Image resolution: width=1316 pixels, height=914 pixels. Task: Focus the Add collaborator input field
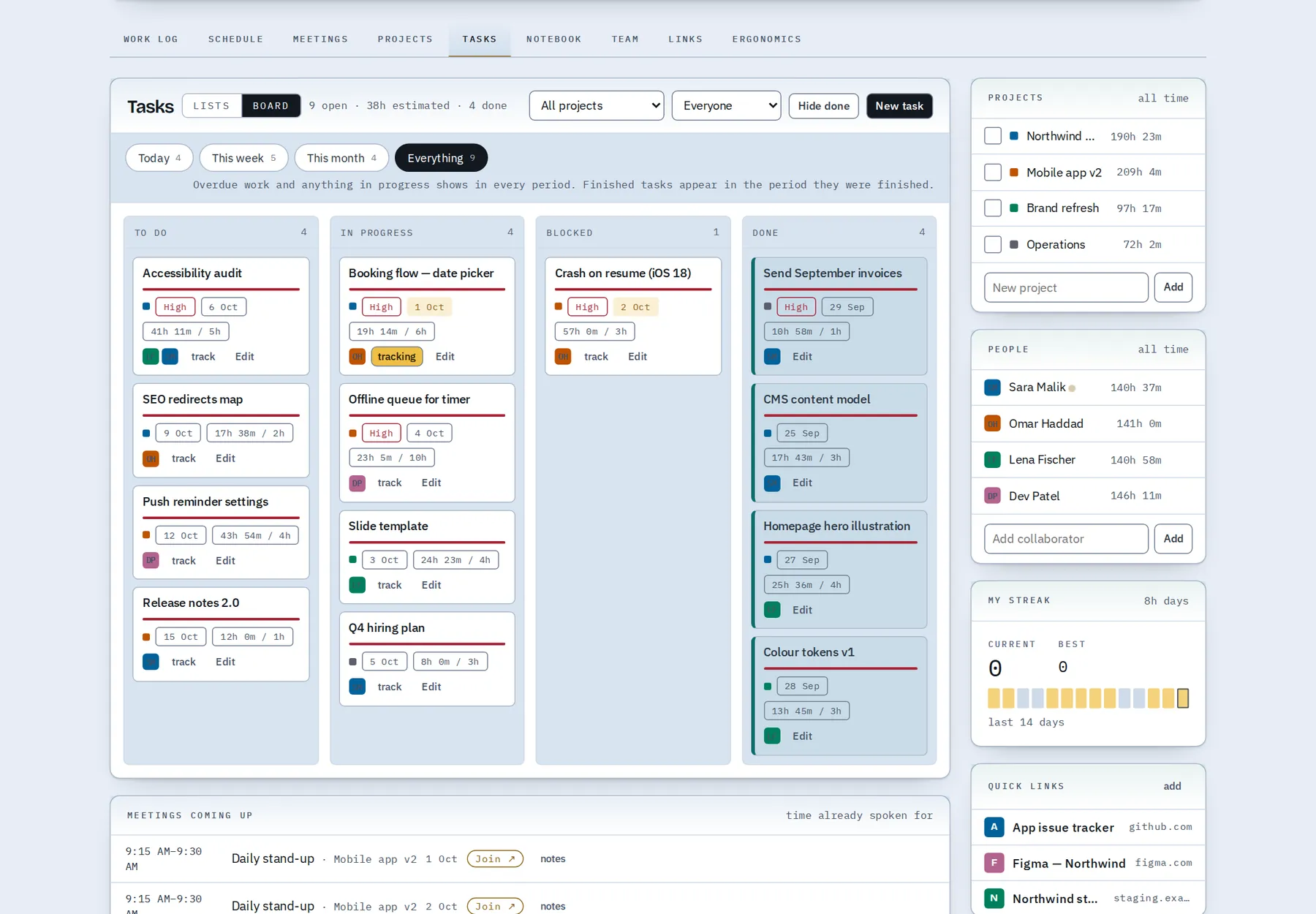[x=1066, y=539]
